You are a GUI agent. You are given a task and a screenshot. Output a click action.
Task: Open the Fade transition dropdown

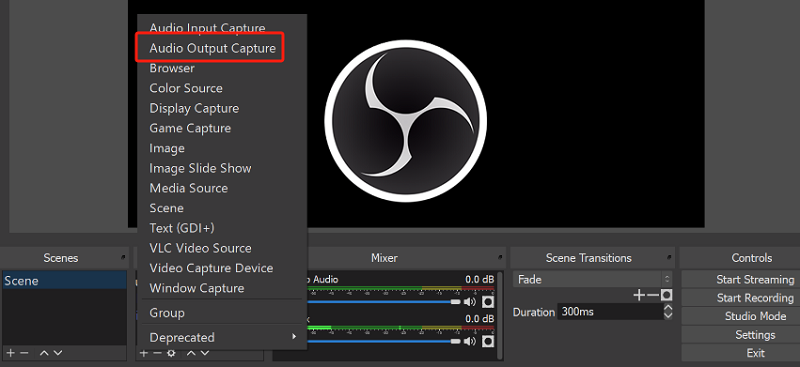click(592, 279)
